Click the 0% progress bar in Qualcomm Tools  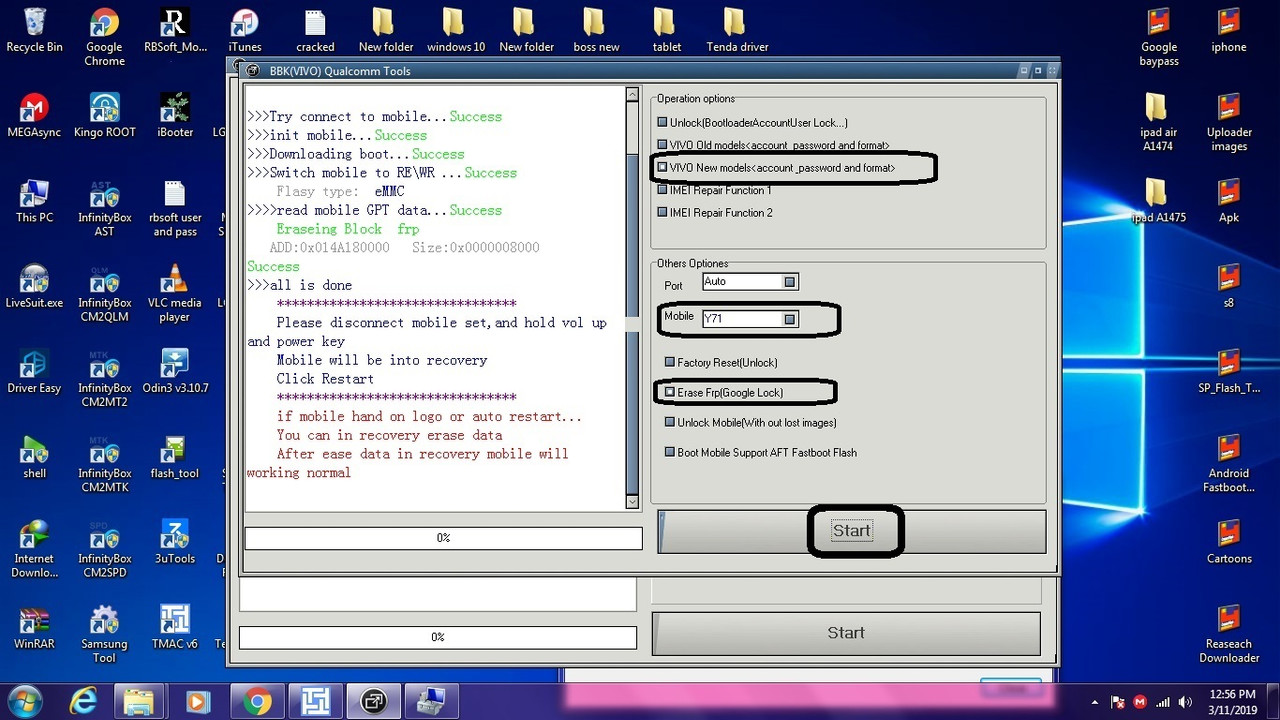click(x=443, y=538)
